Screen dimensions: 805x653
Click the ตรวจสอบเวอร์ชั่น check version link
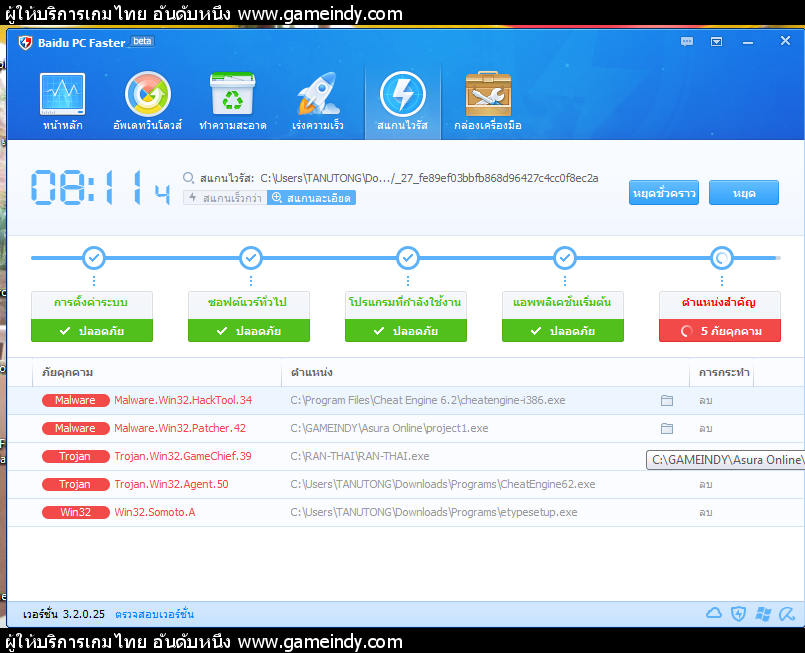155,614
